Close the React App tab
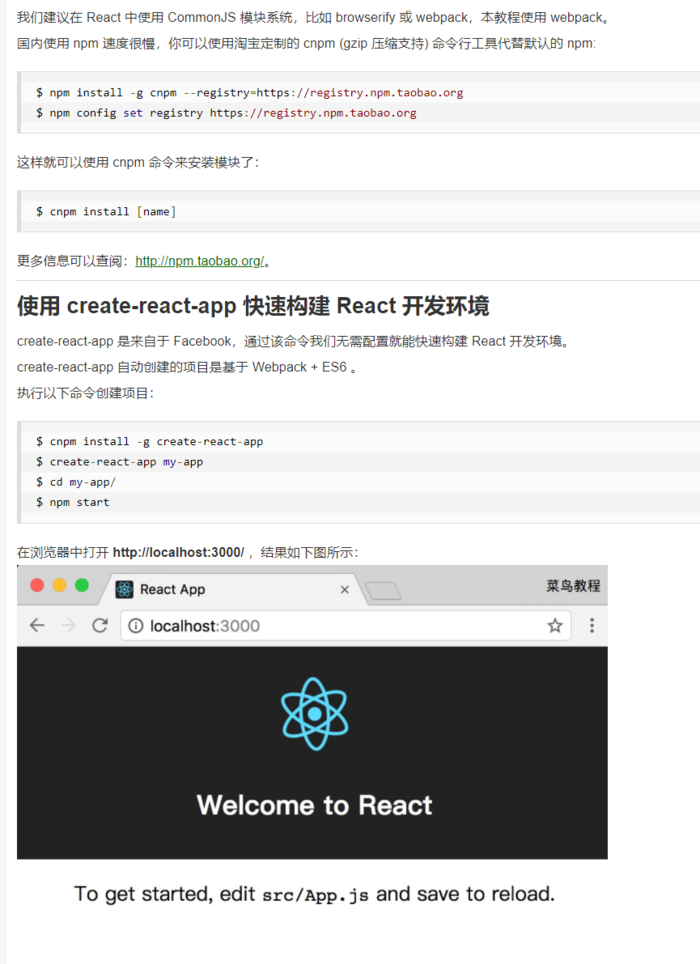700x964 pixels. [x=345, y=590]
